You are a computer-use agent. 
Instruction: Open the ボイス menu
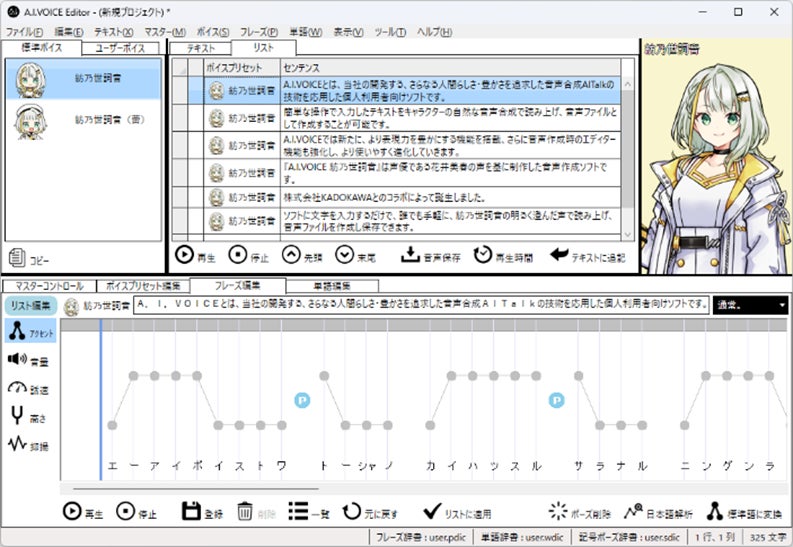click(212, 32)
